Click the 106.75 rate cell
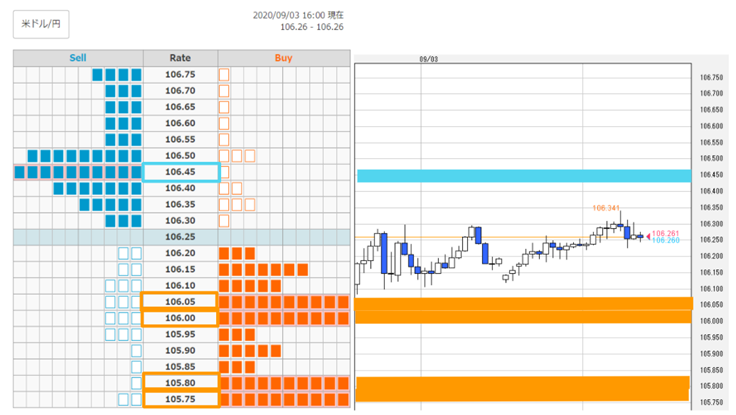Screen dimensions: 736x415 click(x=180, y=75)
